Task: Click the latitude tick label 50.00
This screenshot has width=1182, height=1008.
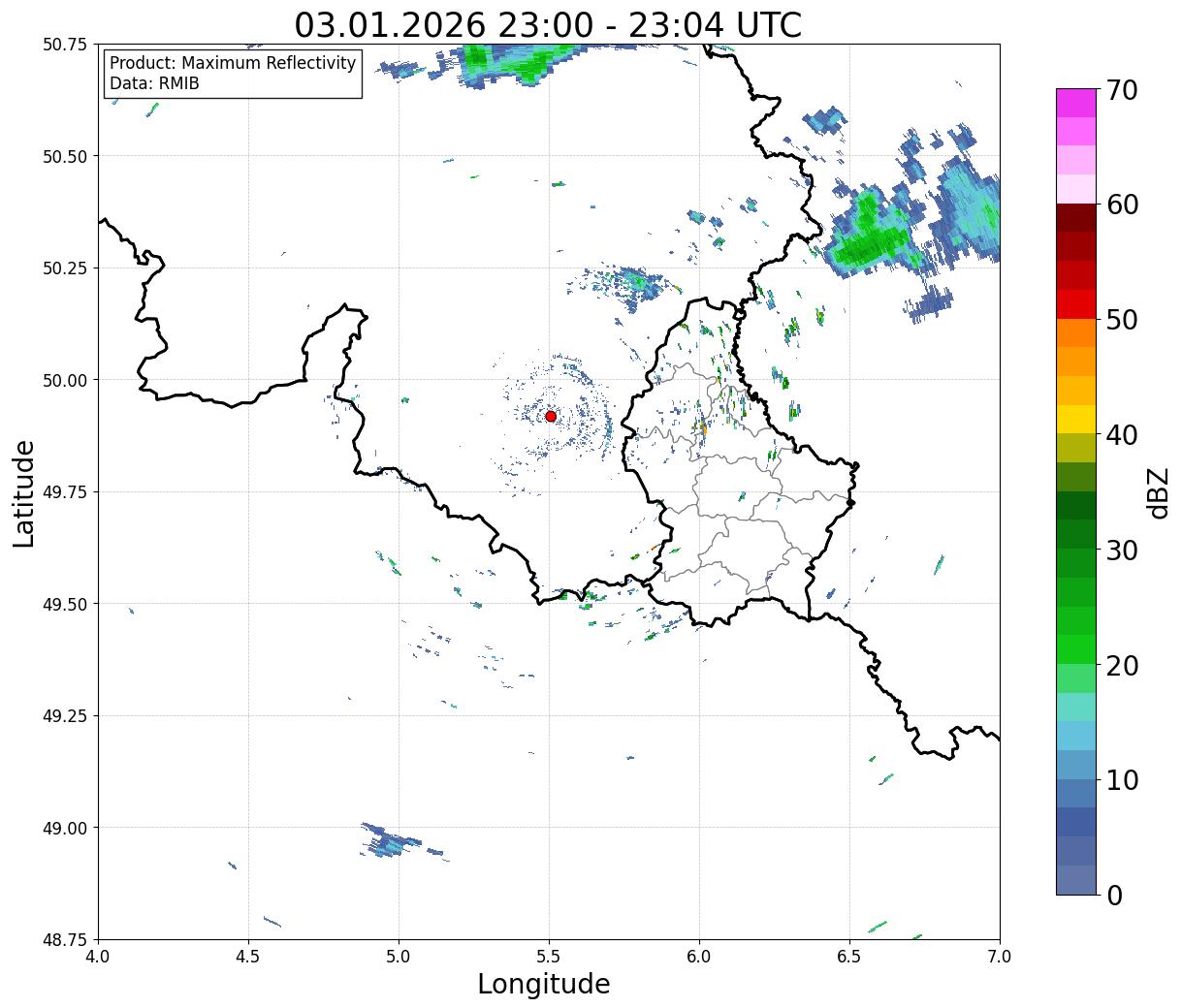Action: click(65, 380)
